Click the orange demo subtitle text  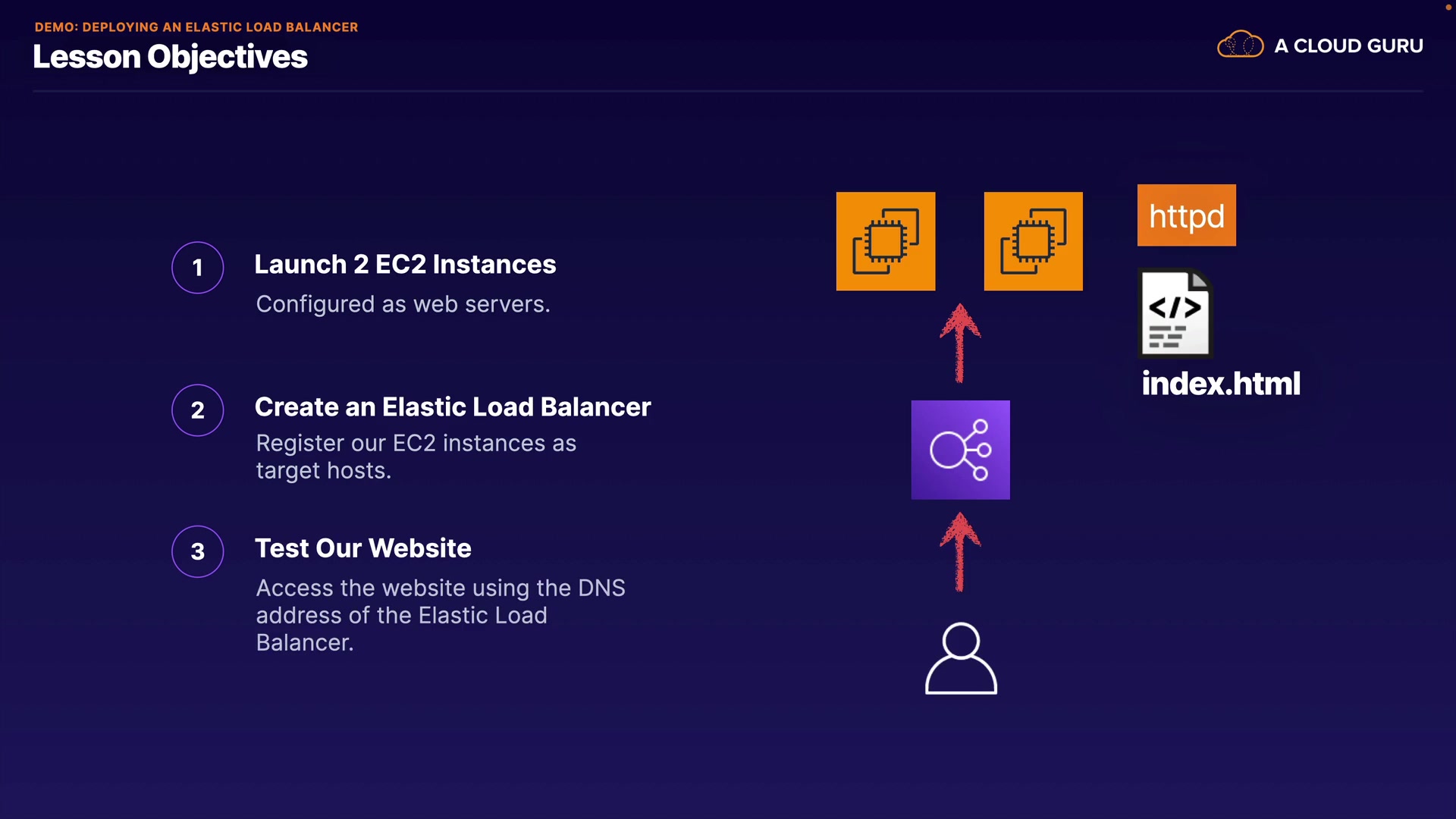[x=196, y=27]
